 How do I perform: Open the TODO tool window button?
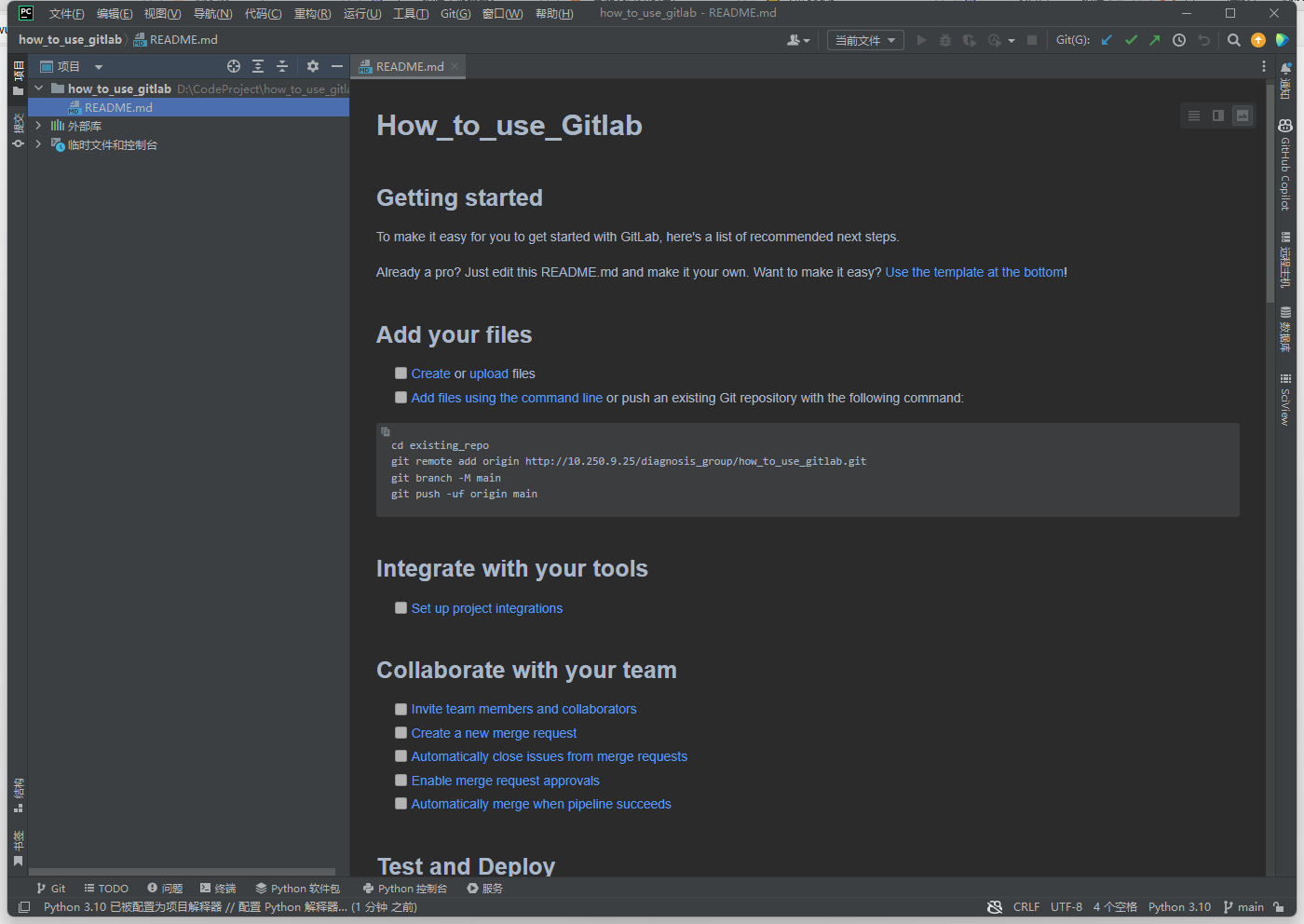point(106,889)
